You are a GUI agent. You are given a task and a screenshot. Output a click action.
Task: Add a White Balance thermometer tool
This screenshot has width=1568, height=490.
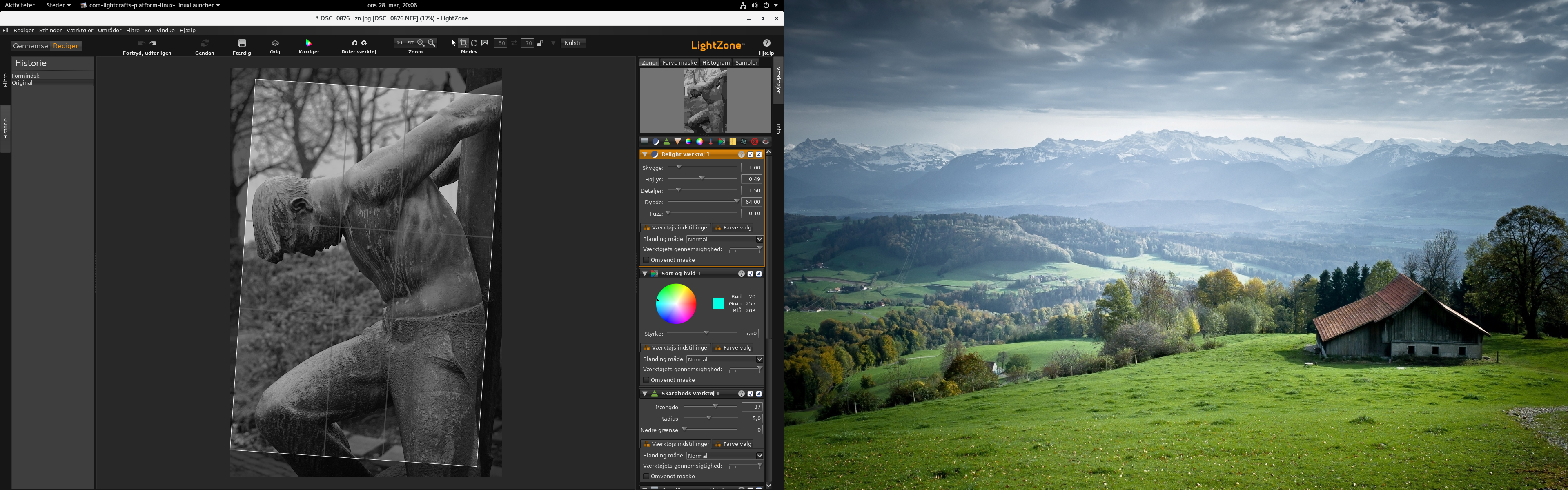tap(710, 141)
